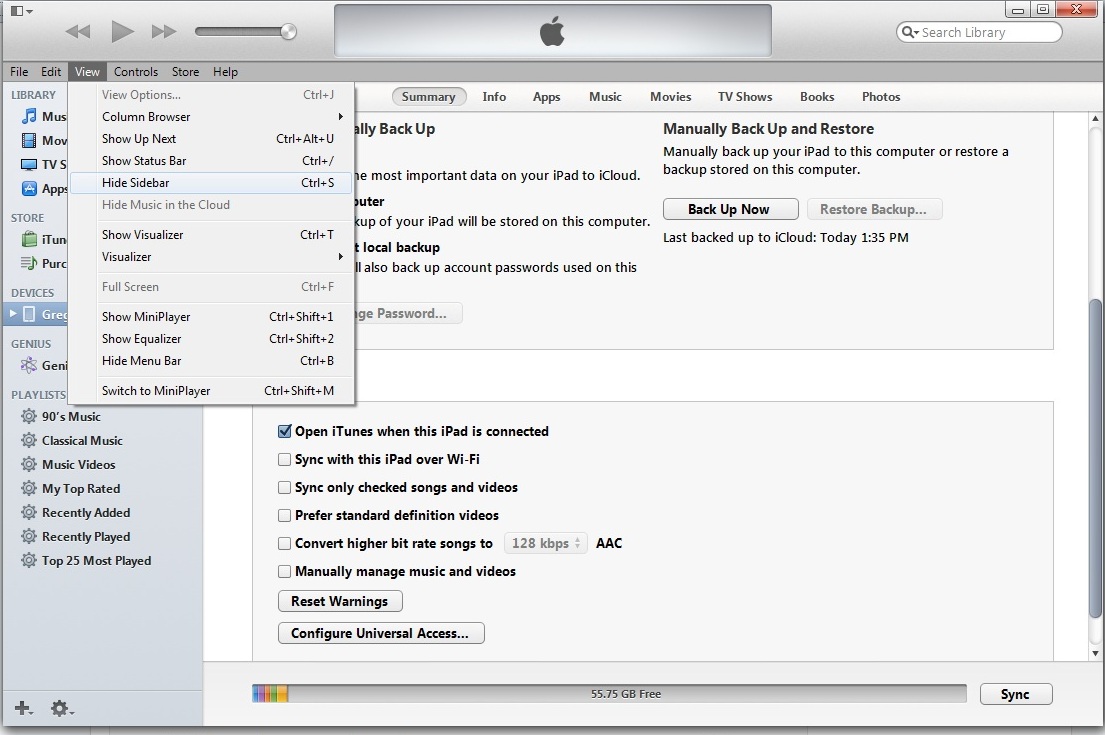Click the add playlist plus button
The height and width of the screenshot is (735, 1105).
[x=23, y=708]
